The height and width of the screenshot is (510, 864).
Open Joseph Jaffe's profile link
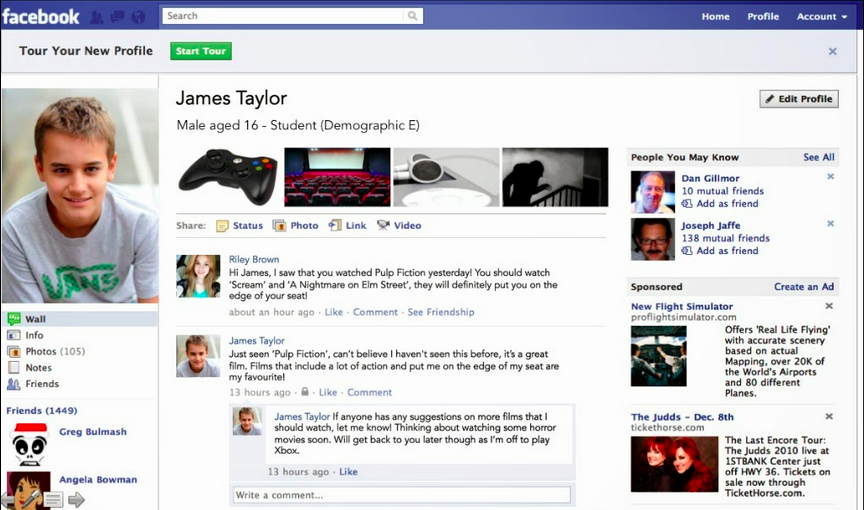click(711, 226)
